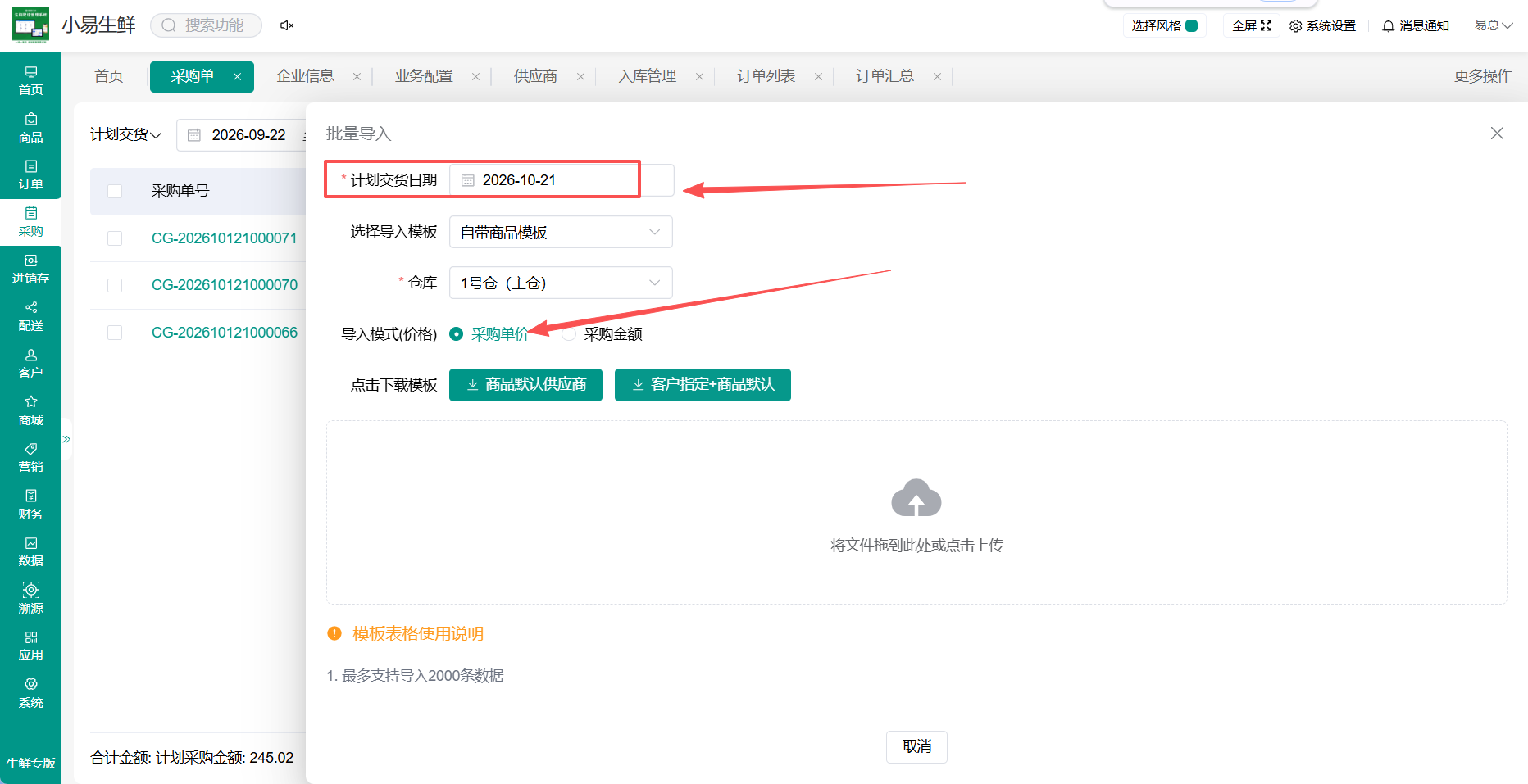Download 客户指定+商品默认 template
The image size is (1528, 784).
coord(703,385)
